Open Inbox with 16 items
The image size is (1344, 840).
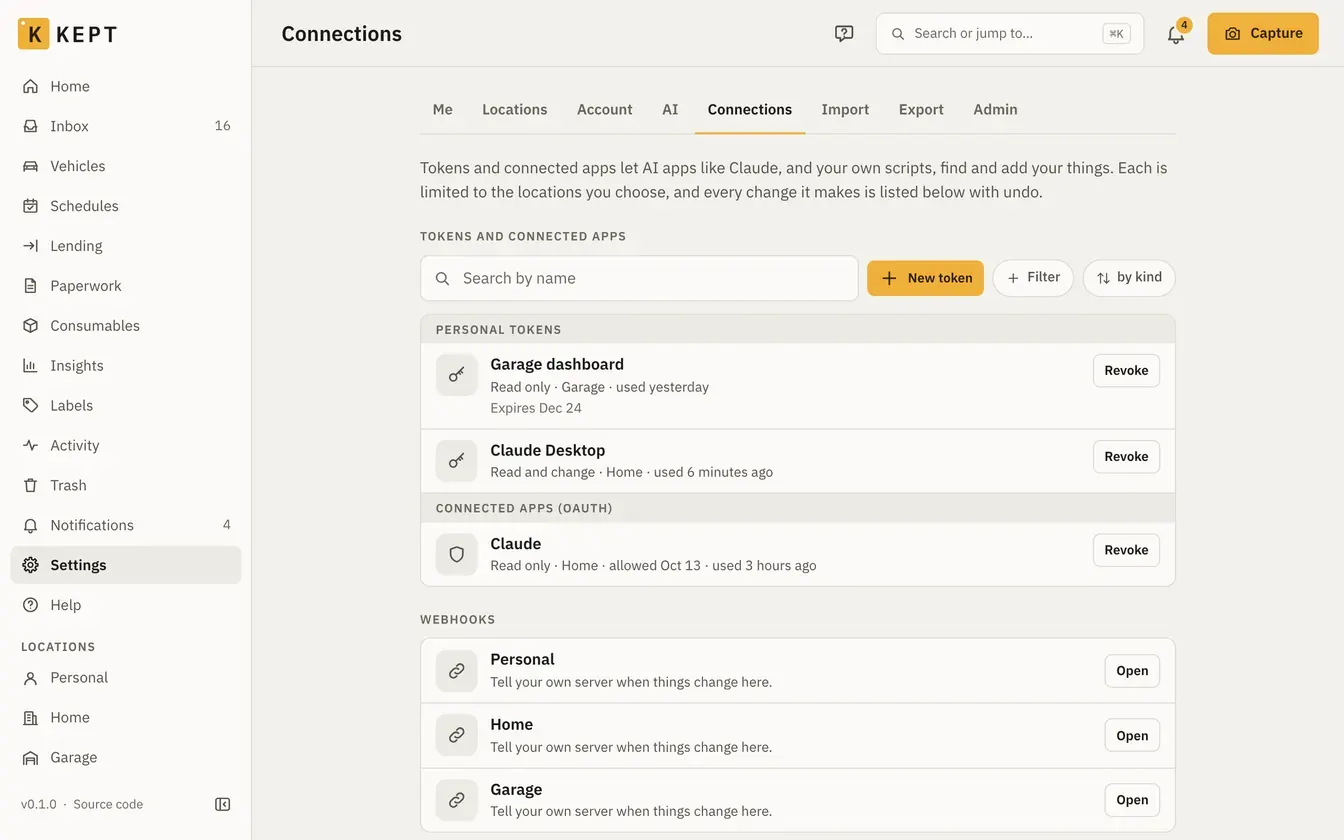click(x=126, y=126)
